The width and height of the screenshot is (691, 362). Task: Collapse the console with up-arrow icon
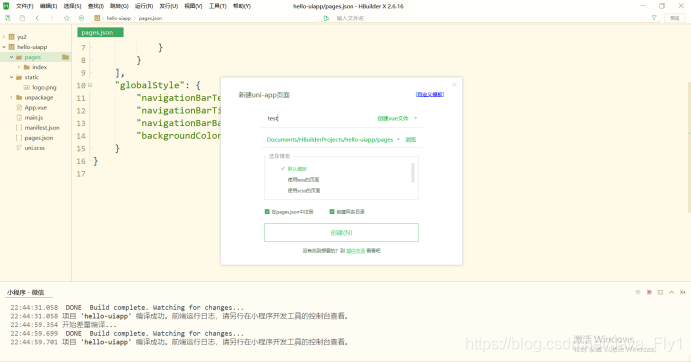pyautogui.click(x=671, y=292)
